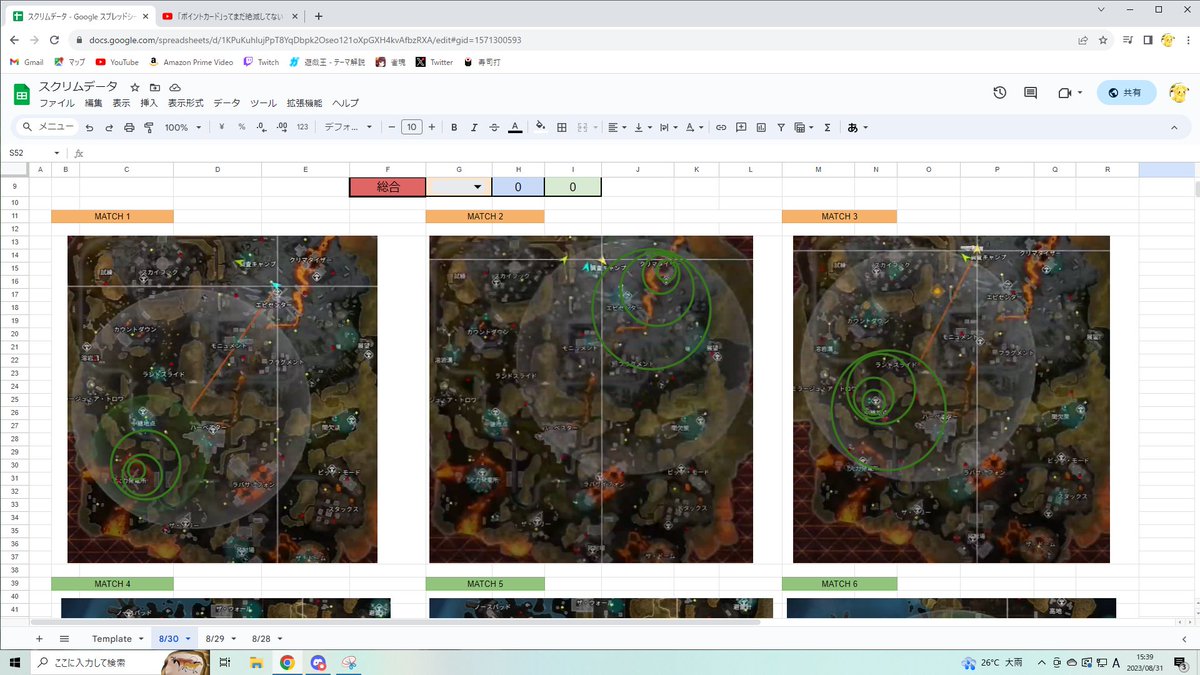The height and width of the screenshot is (675, 1200).
Task: Increase font size with plus button
Action: pos(432,128)
